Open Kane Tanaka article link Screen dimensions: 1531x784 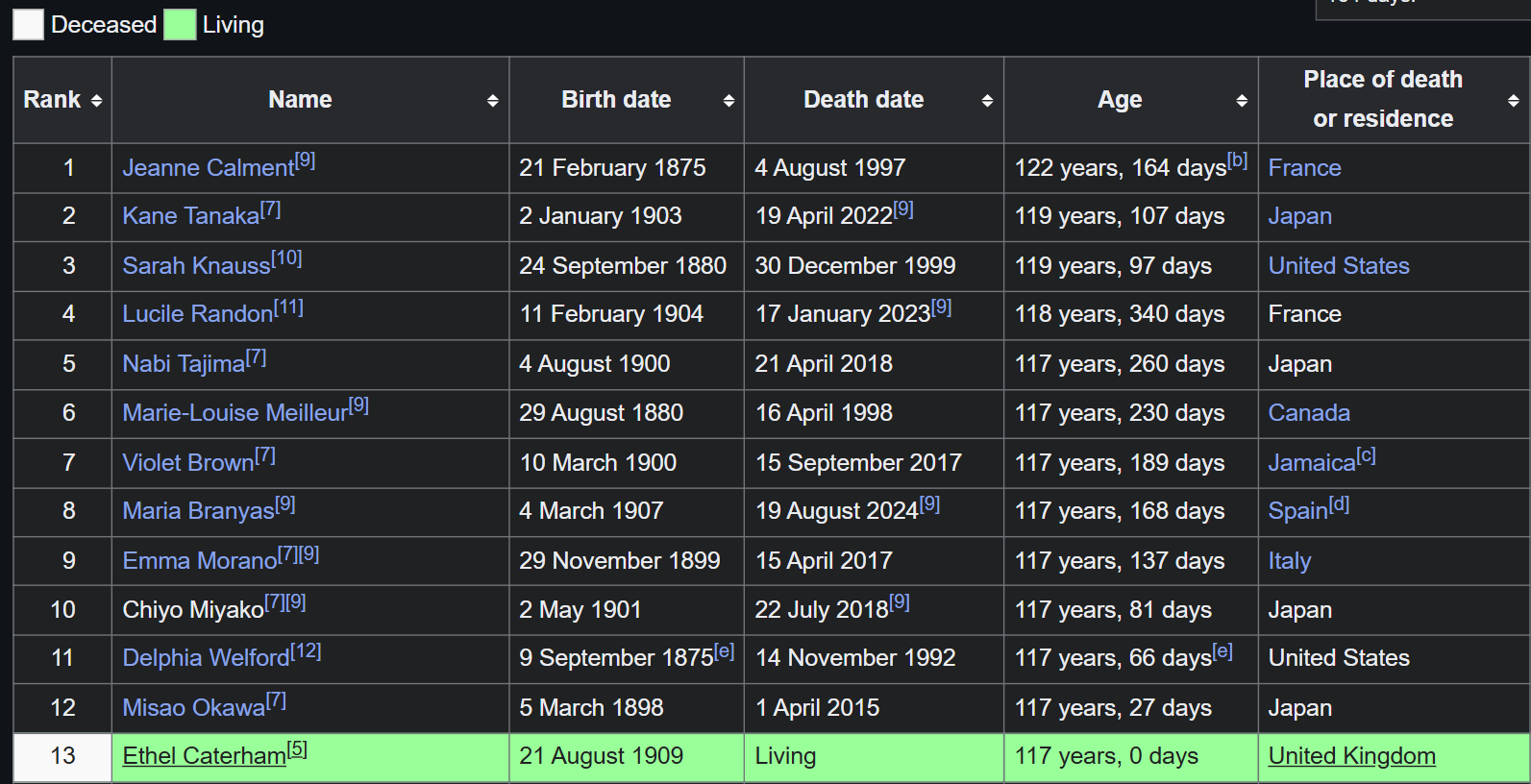point(191,216)
